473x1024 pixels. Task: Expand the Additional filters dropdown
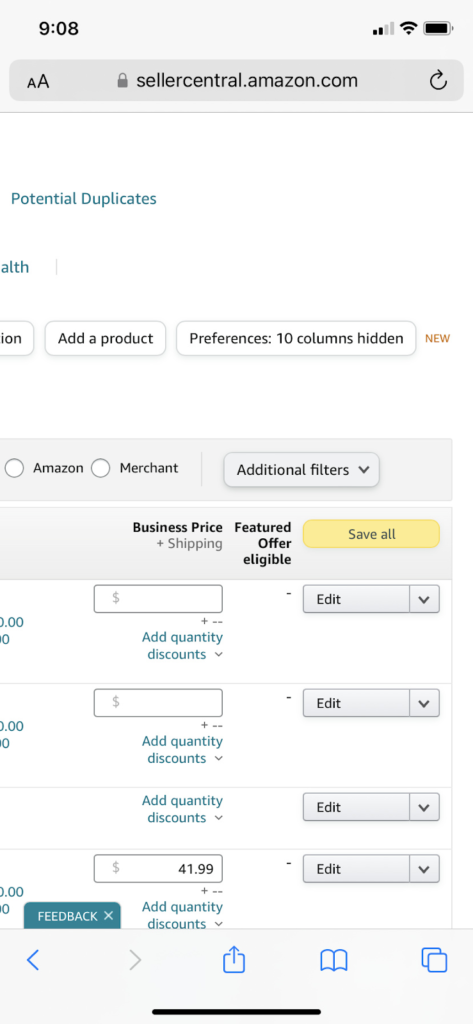301,470
